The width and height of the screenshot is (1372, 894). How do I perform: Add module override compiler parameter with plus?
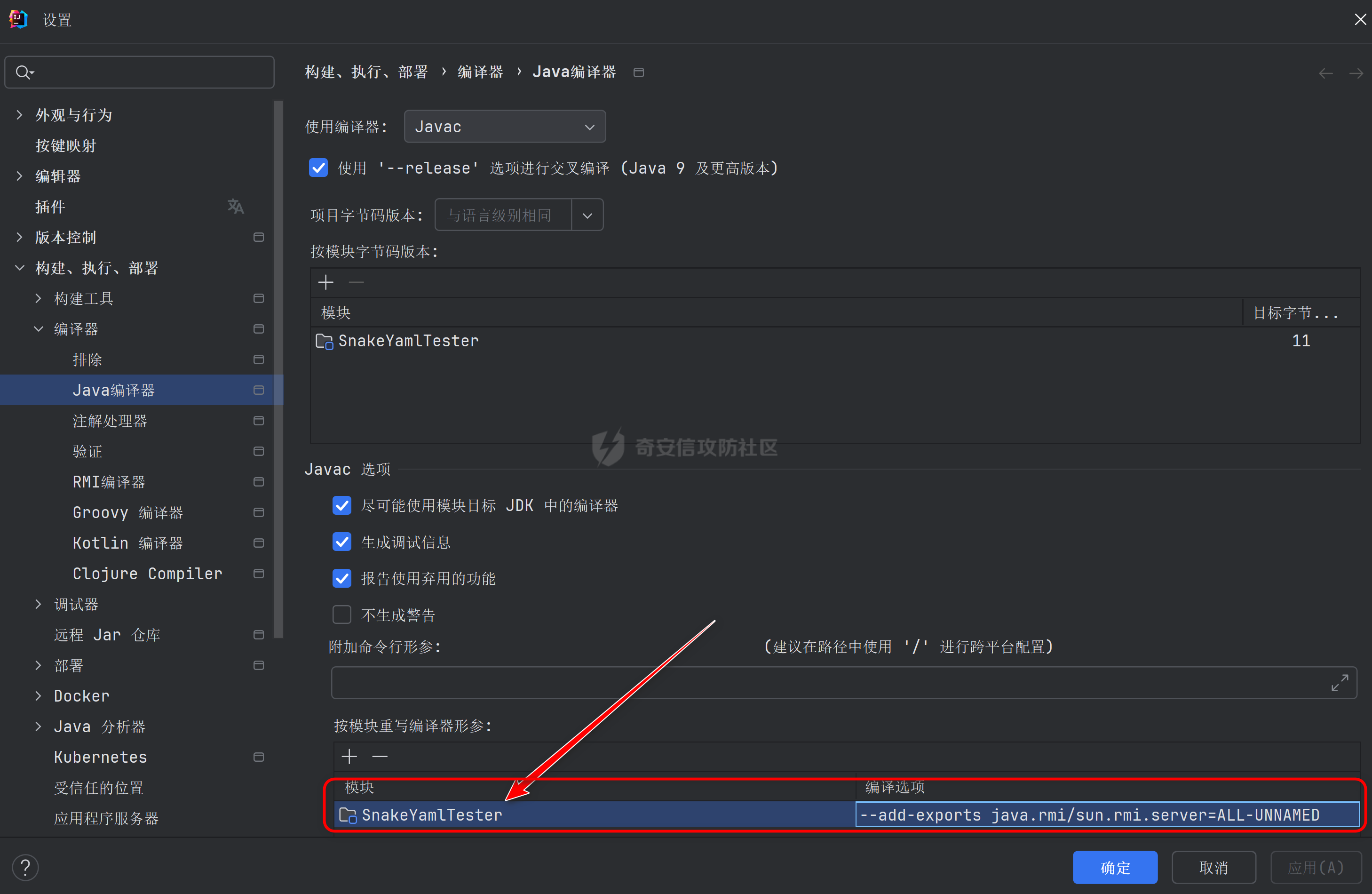[349, 756]
